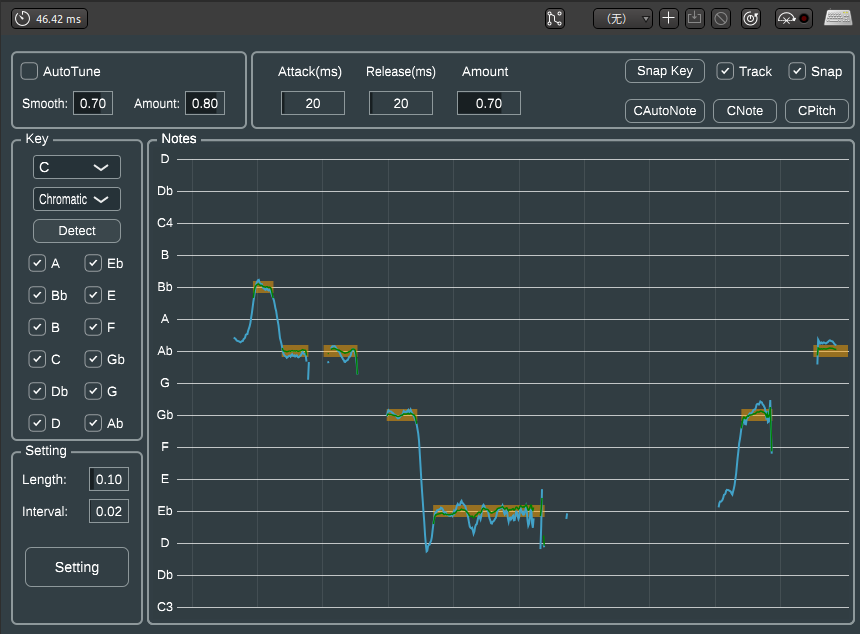
Task: Click the plus icon to add a preset
Action: pos(669,19)
